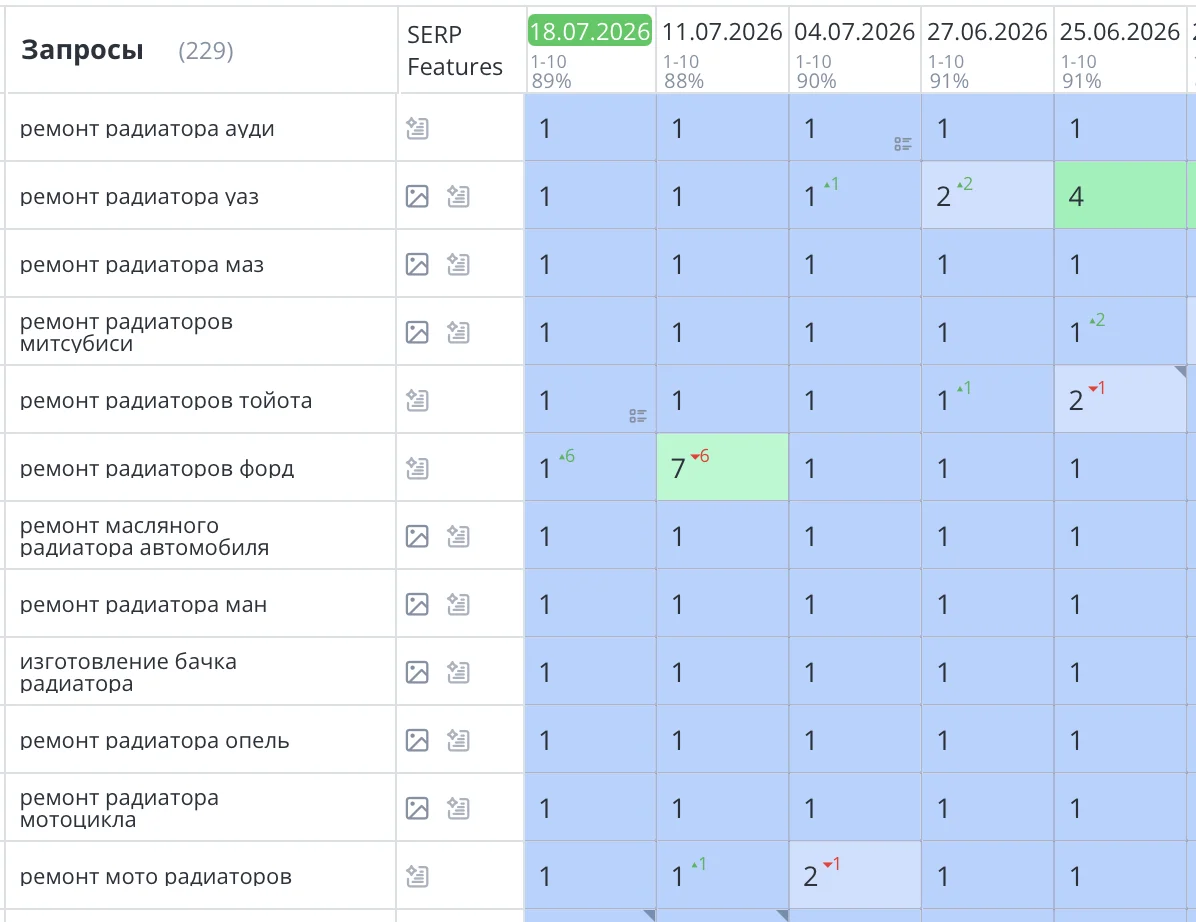The image size is (1196, 922).
Task: Select the 04.07.2026 date column header
Action: coord(854,31)
